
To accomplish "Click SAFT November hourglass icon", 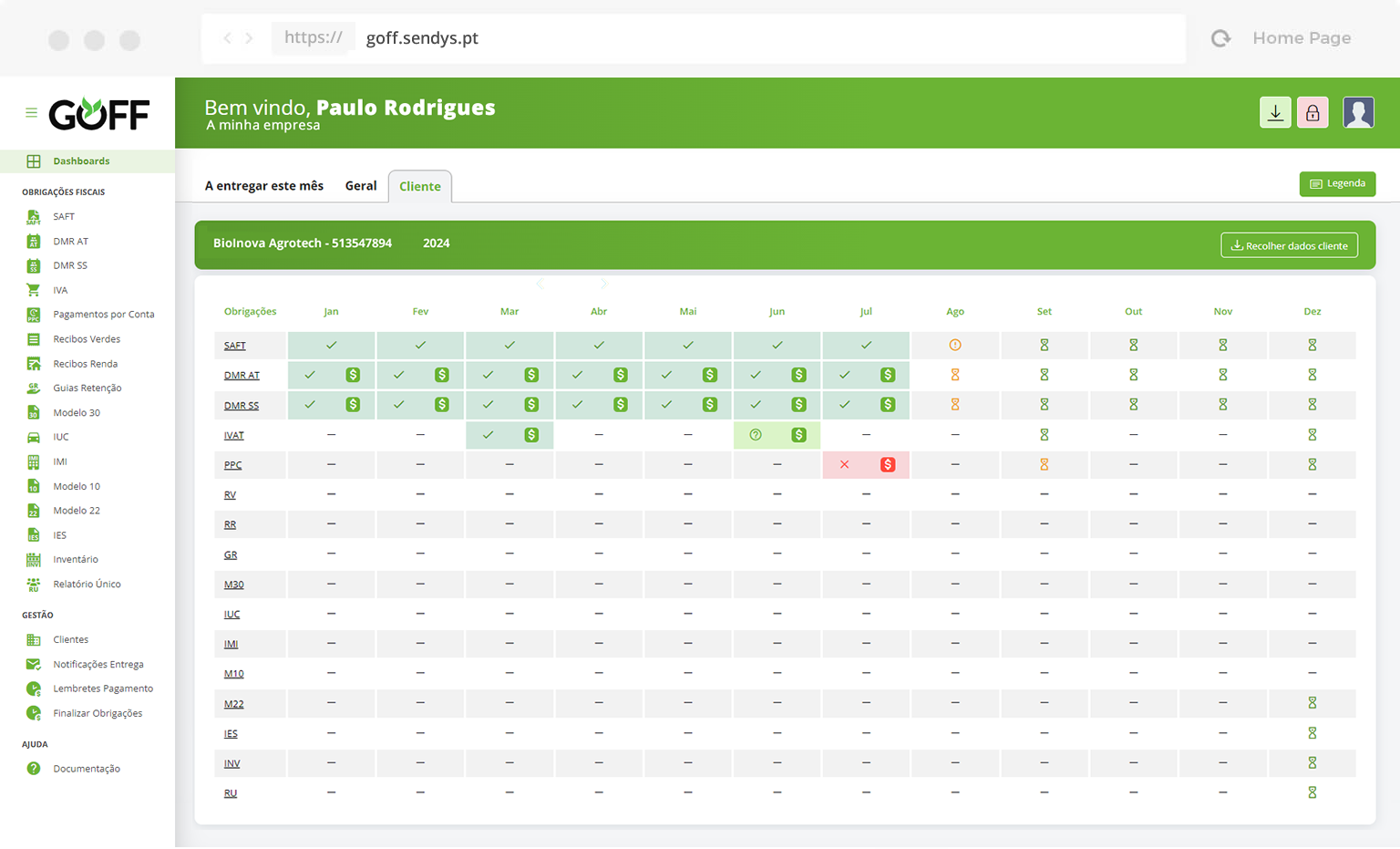I will tap(1223, 346).
